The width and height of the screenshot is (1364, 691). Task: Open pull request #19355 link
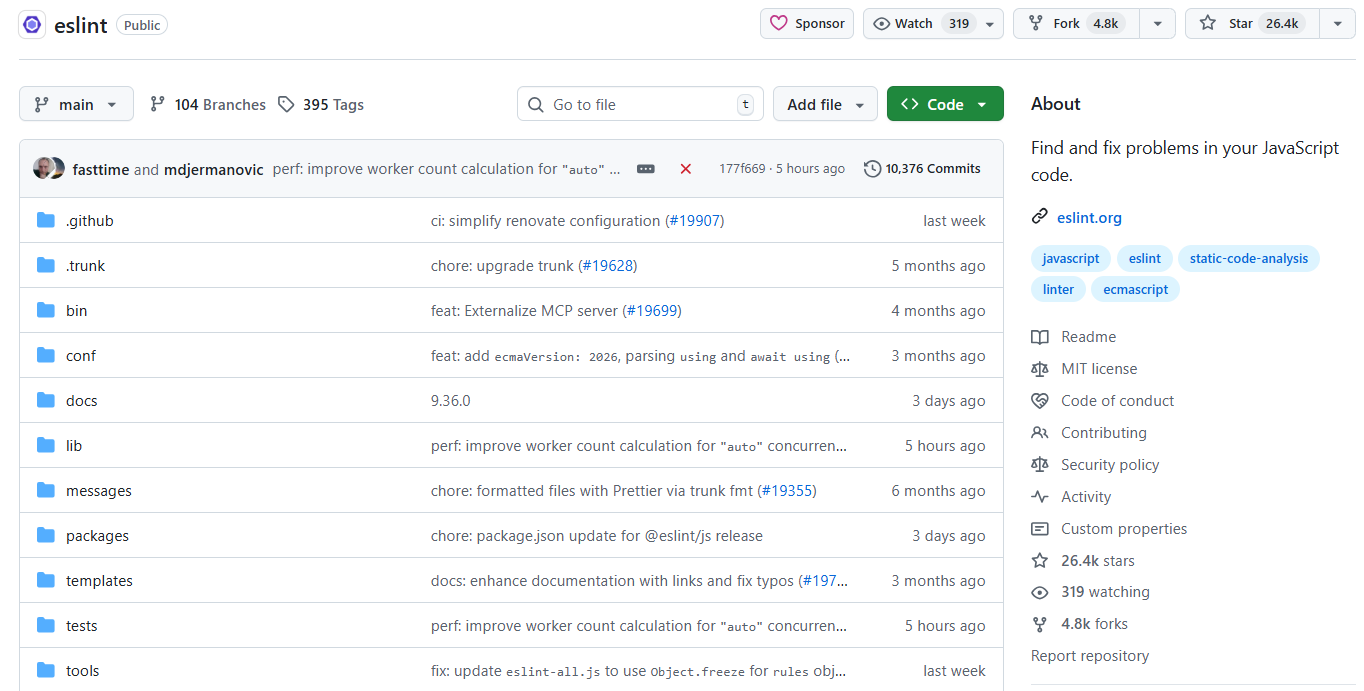pos(787,491)
